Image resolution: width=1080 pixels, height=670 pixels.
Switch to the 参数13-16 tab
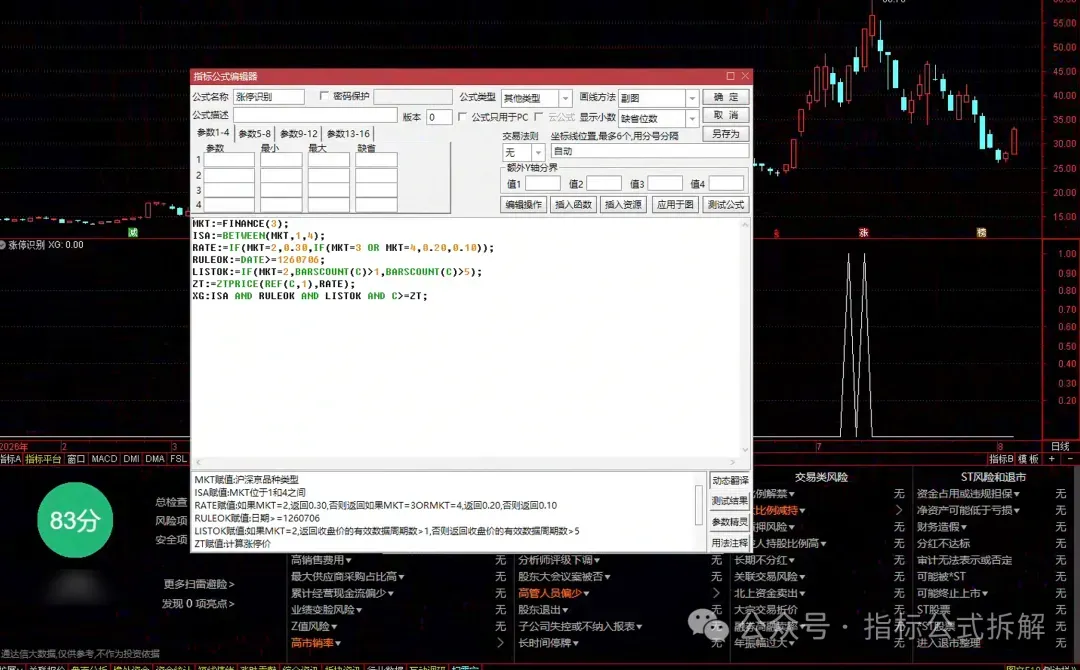[x=349, y=134]
